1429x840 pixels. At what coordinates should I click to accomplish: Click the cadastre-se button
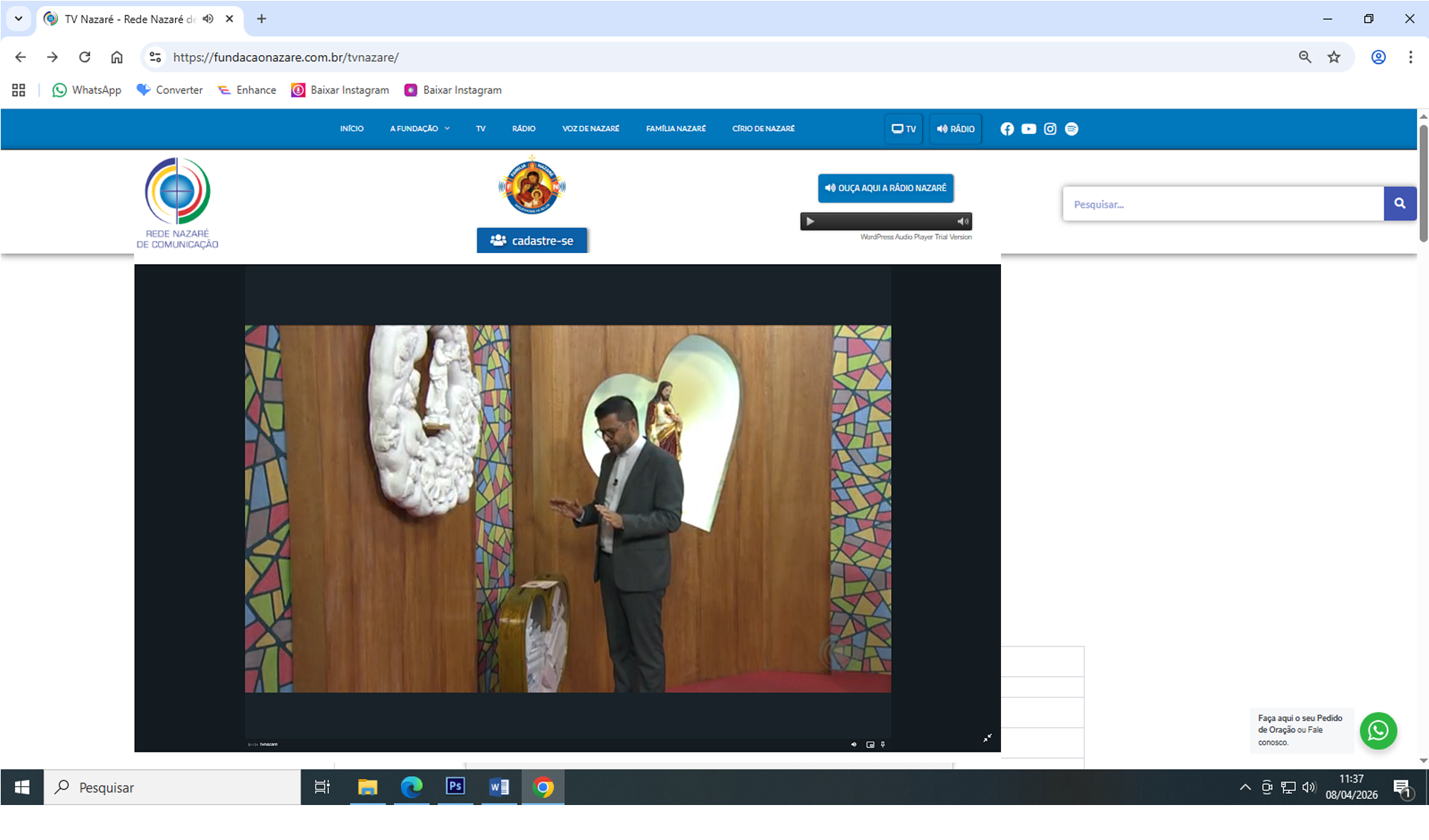tap(531, 240)
